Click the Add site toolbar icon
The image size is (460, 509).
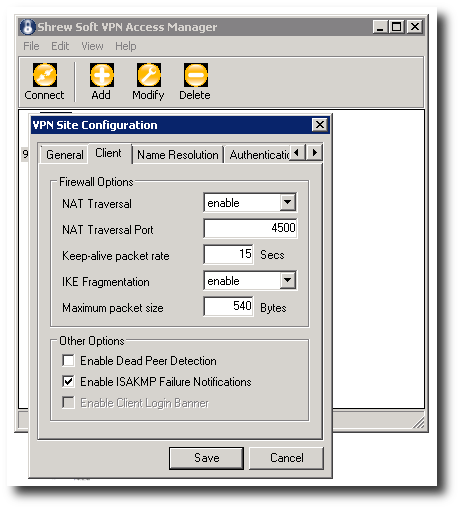[x=102, y=75]
